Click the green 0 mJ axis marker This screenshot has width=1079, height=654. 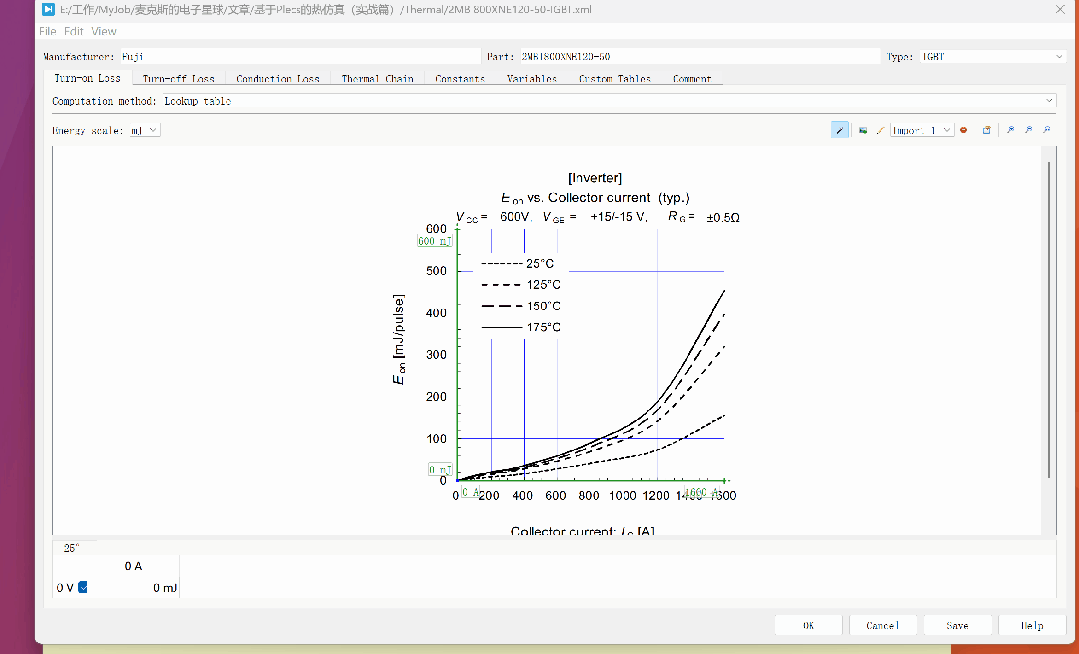(x=440, y=470)
